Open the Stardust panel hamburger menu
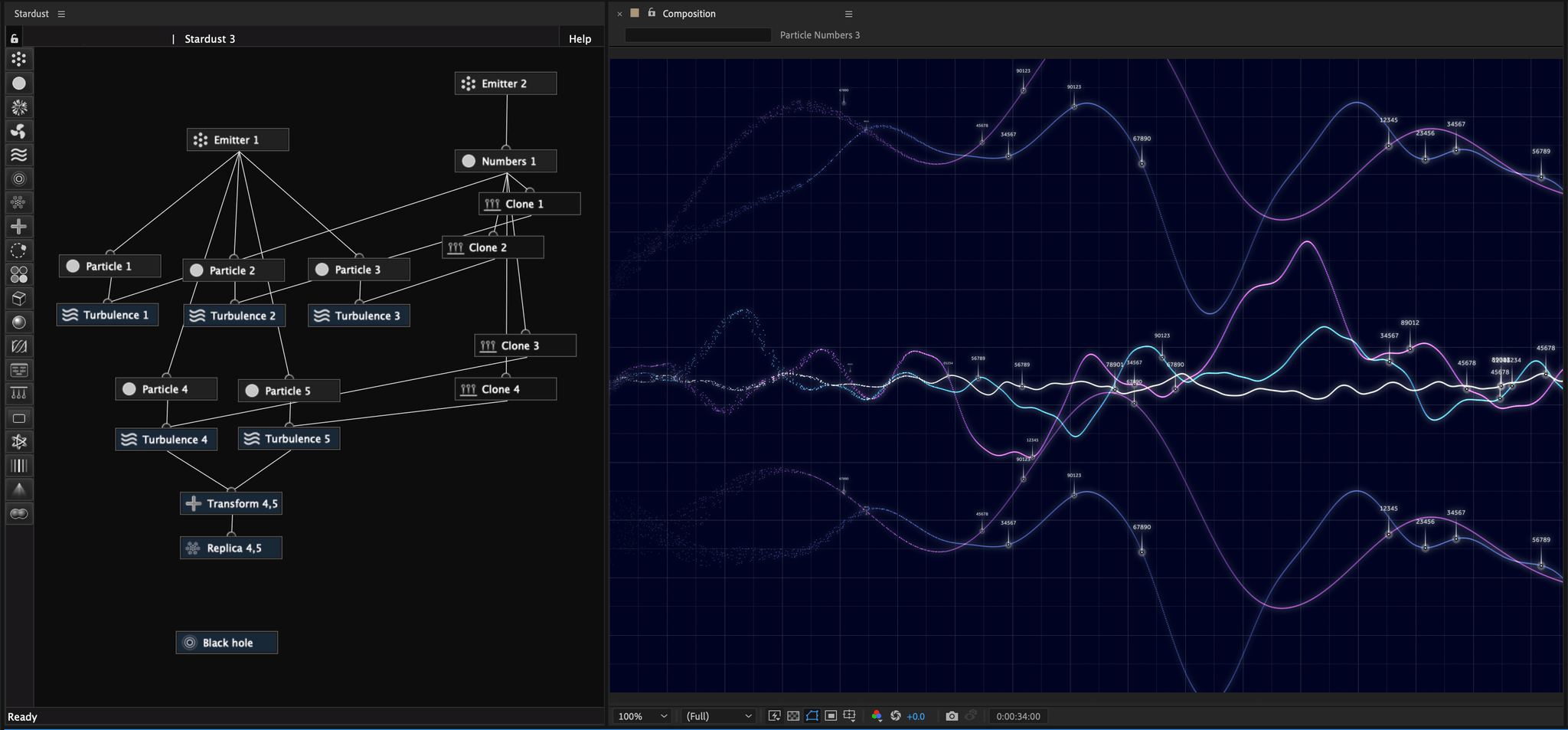This screenshot has width=1568, height=730. (x=61, y=13)
